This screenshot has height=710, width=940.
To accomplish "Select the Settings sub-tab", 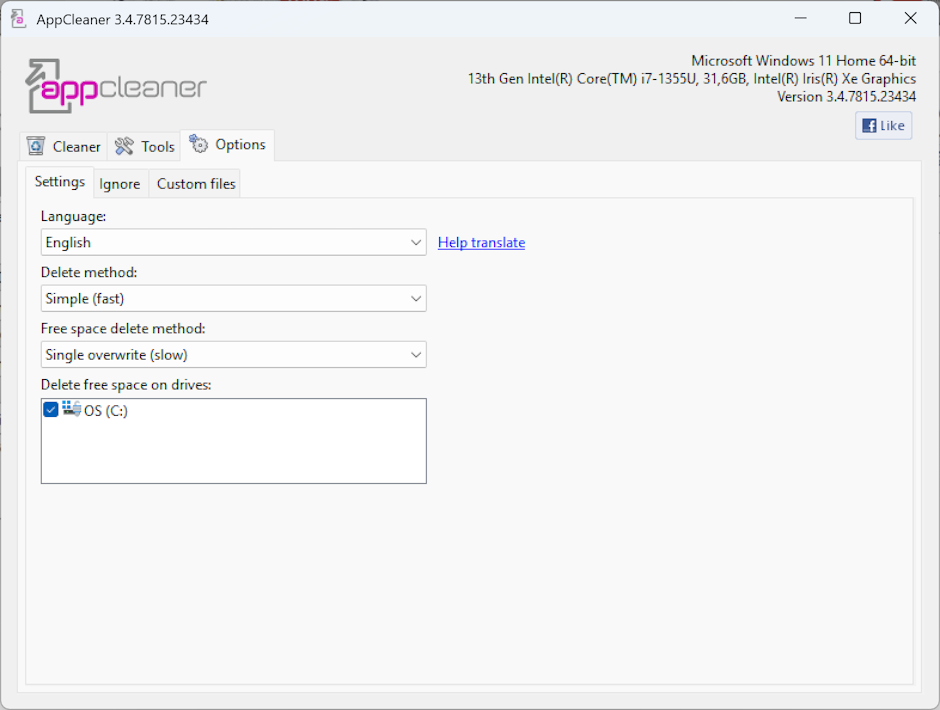I will pos(60,182).
